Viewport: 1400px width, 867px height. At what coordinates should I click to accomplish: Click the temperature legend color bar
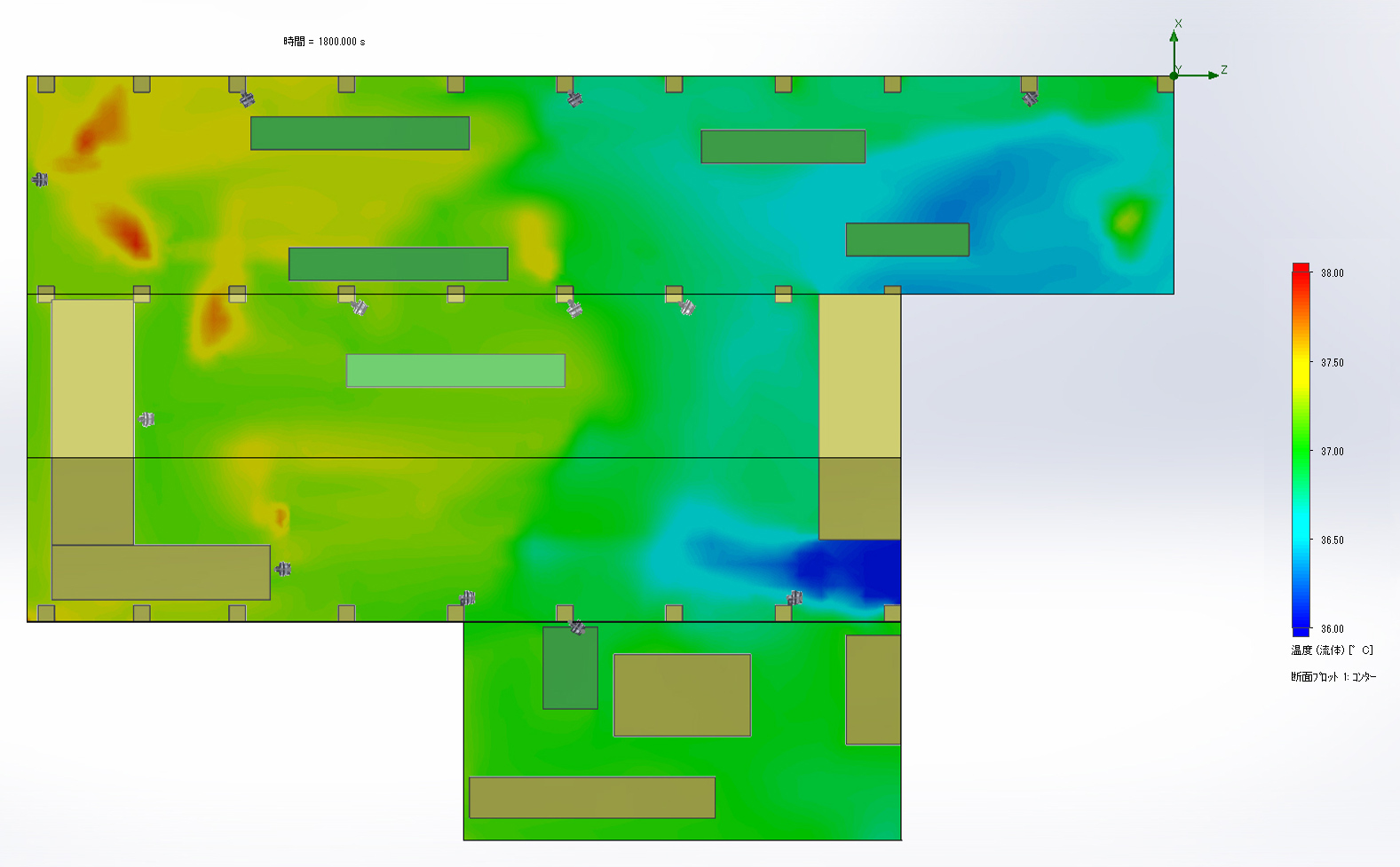[x=1301, y=450]
